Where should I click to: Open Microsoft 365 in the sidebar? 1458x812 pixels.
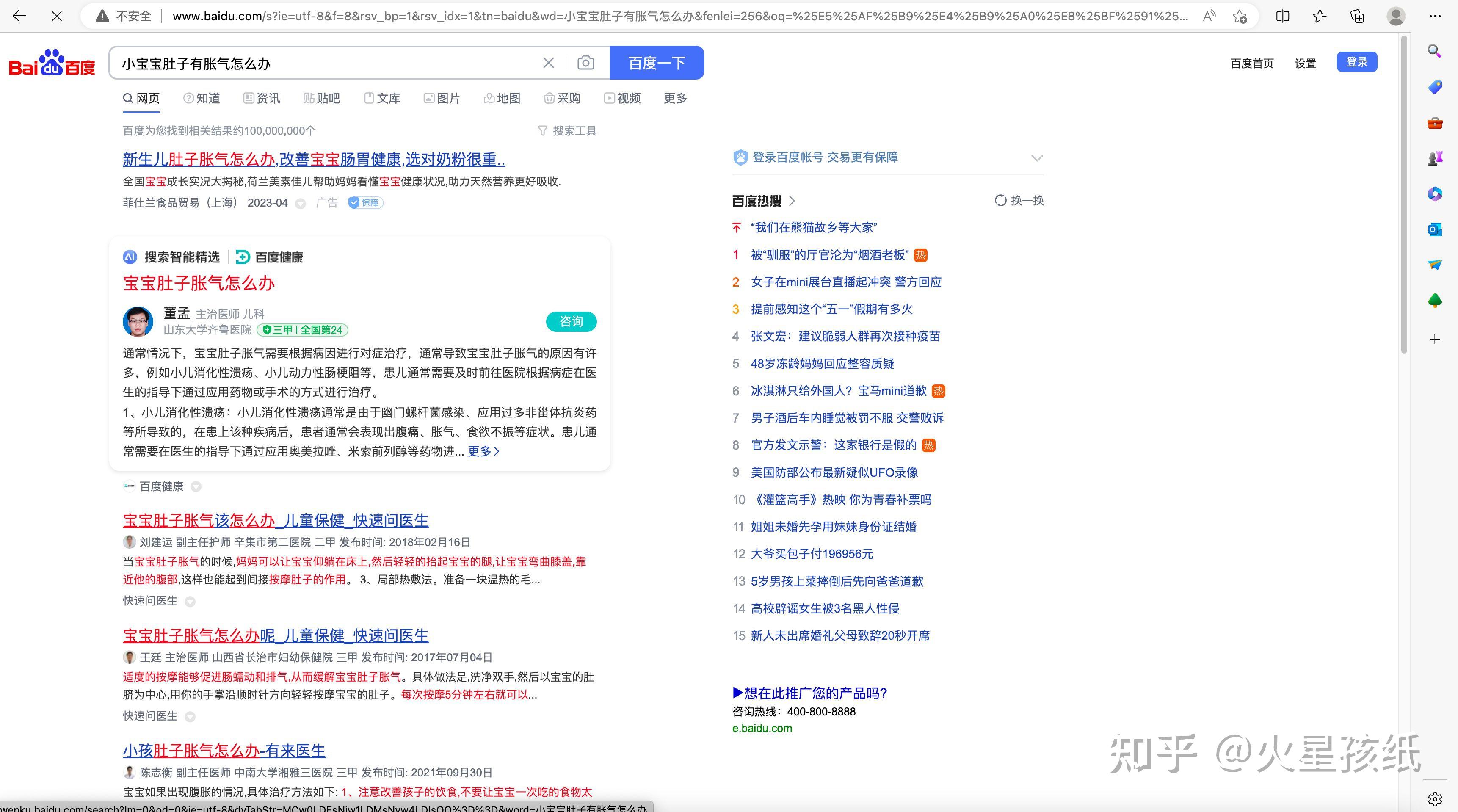[x=1435, y=194]
